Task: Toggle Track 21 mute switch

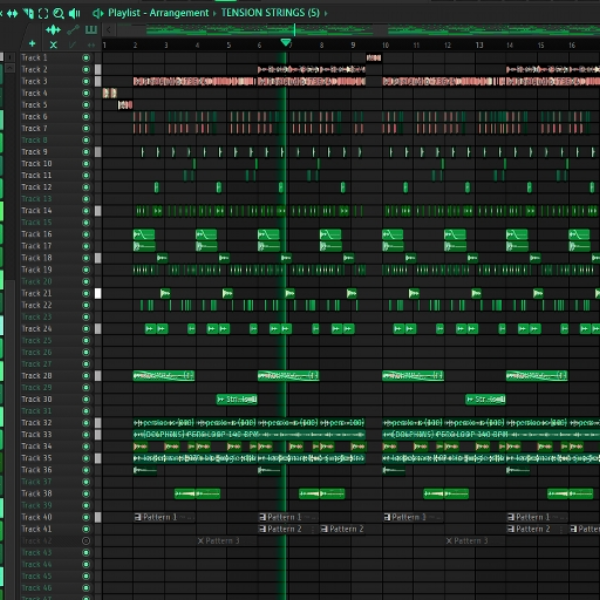Action: point(86,293)
